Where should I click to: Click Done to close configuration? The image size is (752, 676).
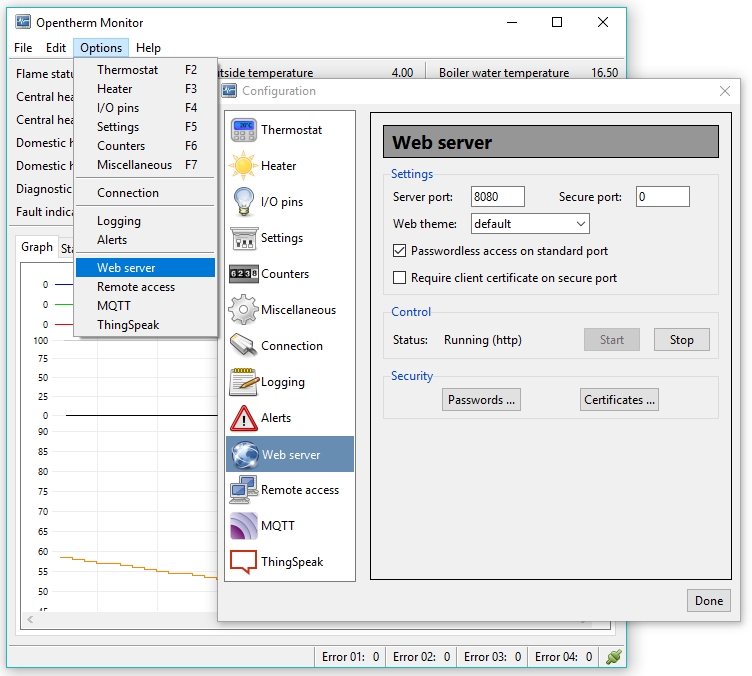coord(709,601)
